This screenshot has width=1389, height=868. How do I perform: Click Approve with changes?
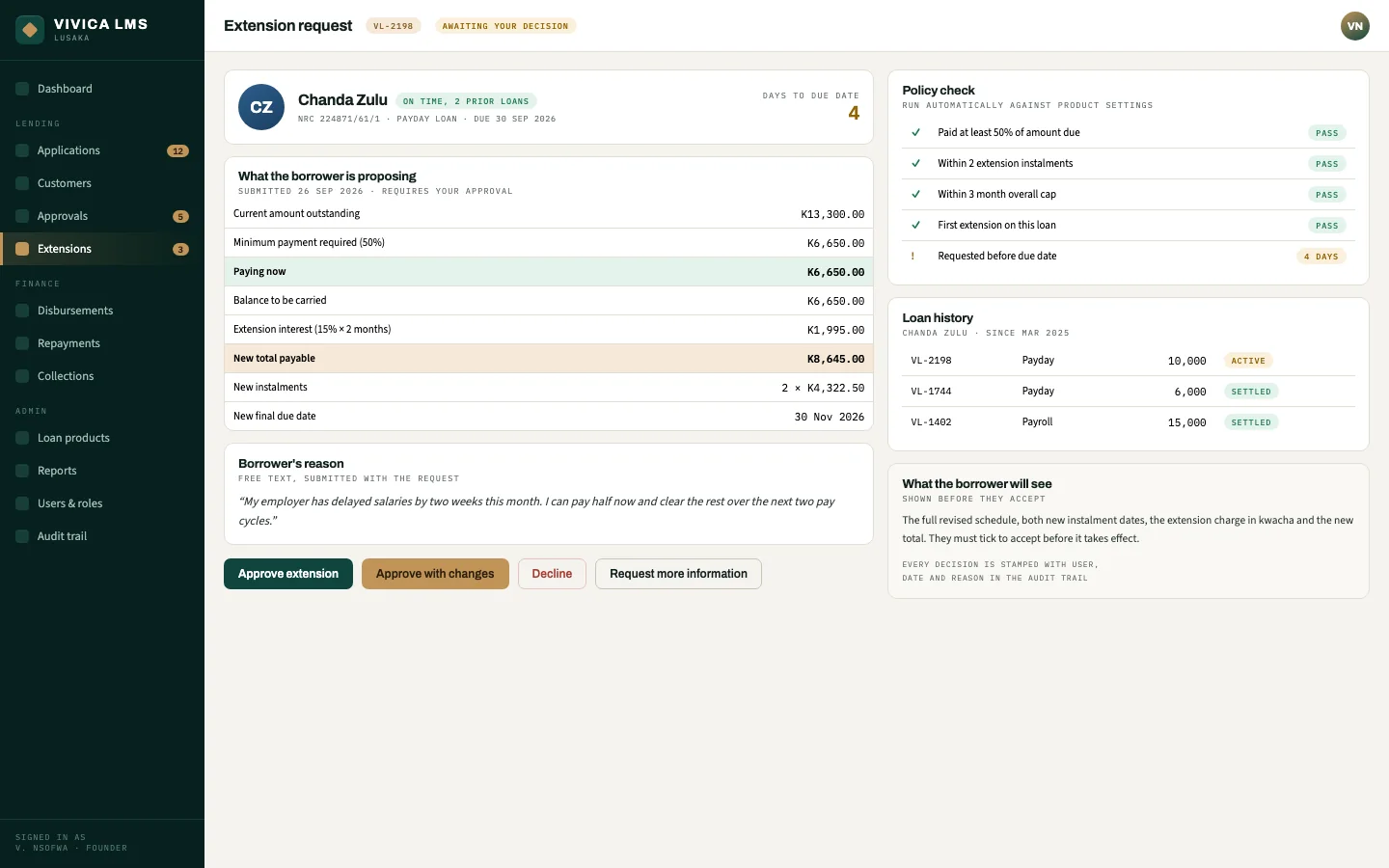435,574
